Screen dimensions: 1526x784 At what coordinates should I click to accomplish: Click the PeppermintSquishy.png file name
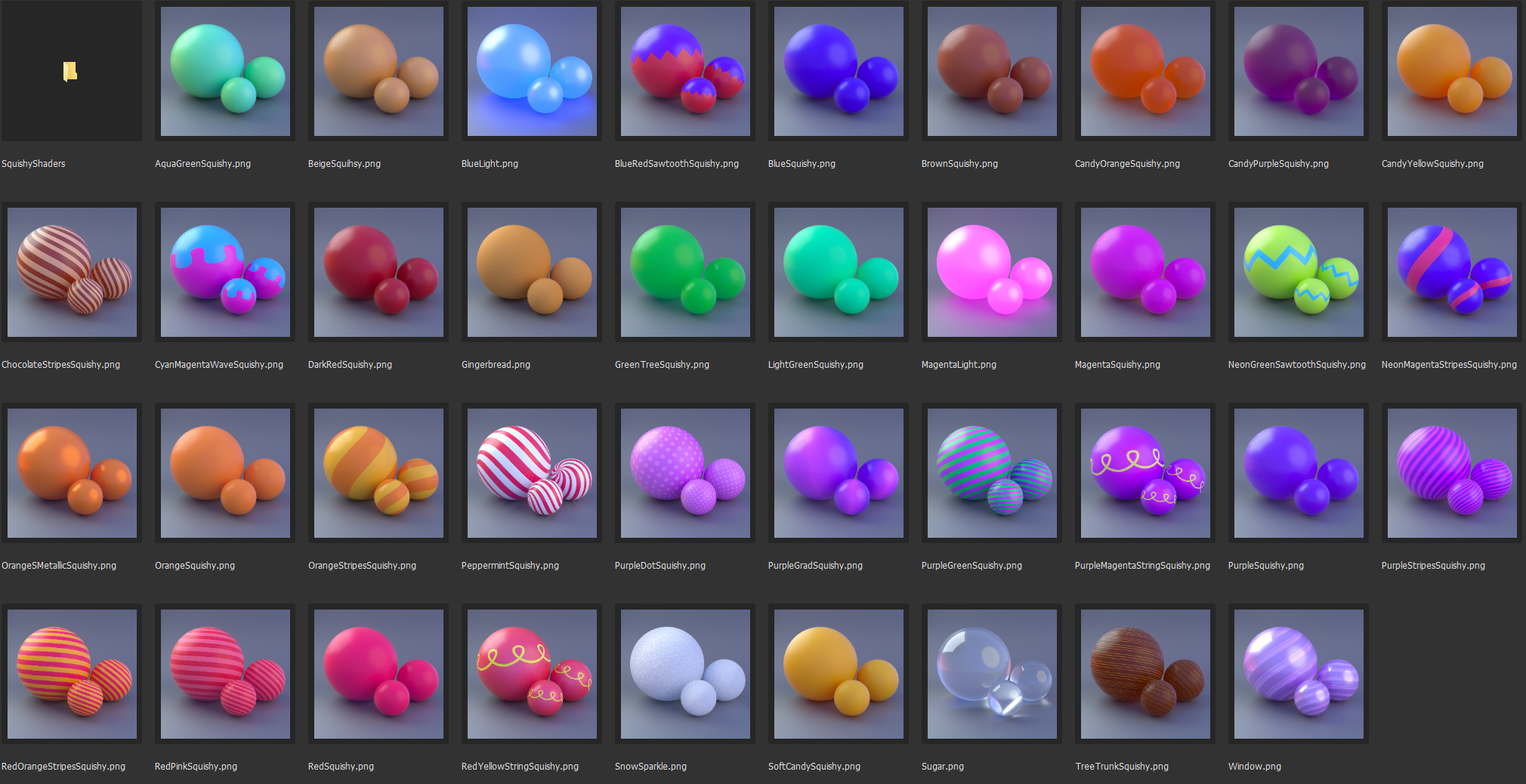tap(510, 566)
